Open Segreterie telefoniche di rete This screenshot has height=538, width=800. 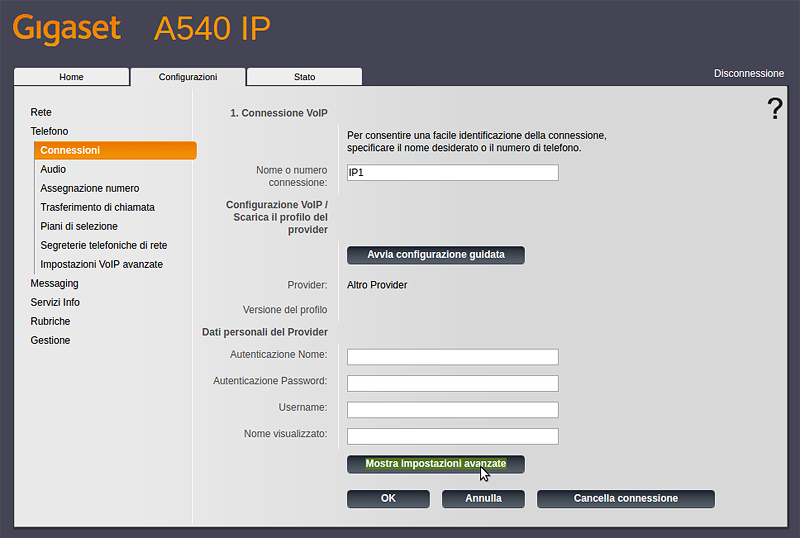pyautogui.click(x=104, y=245)
